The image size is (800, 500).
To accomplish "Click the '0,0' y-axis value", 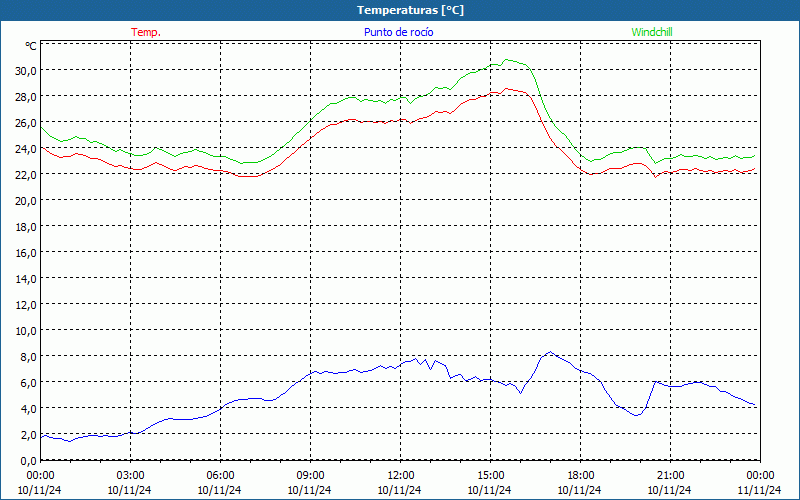I will coord(29,461).
